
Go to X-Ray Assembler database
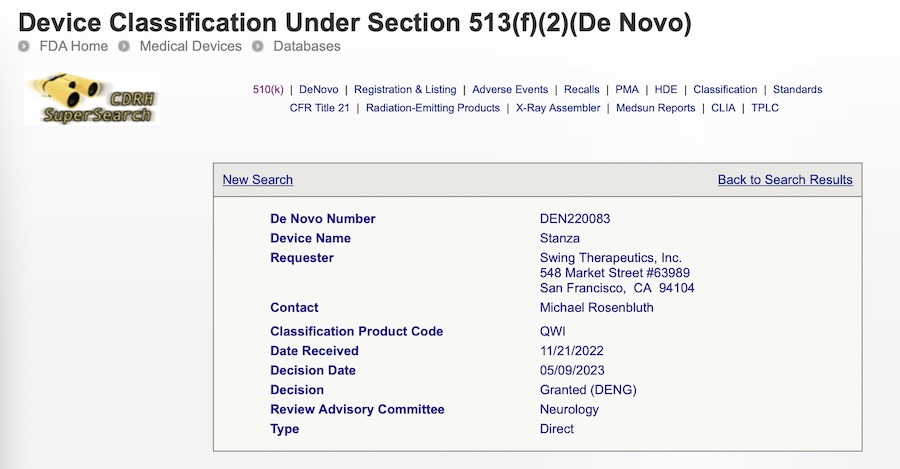(x=558, y=108)
